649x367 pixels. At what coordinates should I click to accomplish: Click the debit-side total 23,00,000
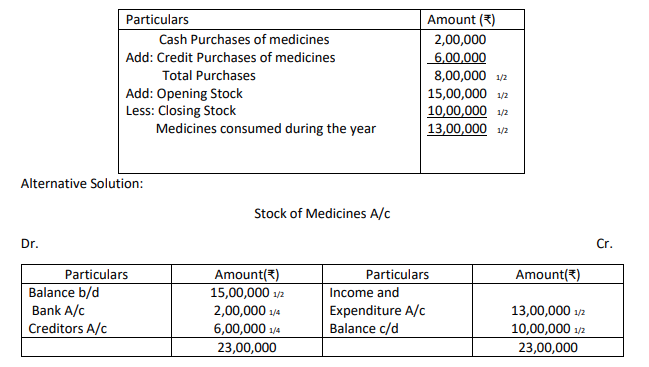click(247, 348)
